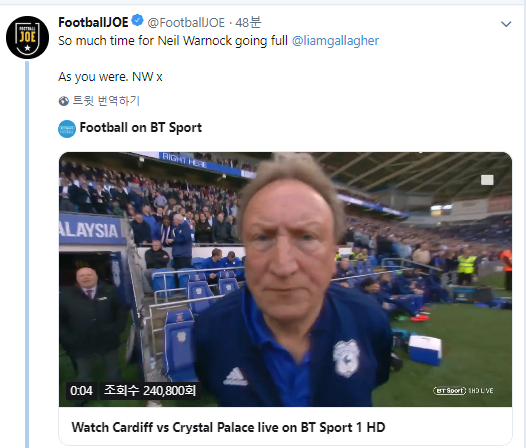Click the 조회수 240,800회 view count label

click(150, 391)
